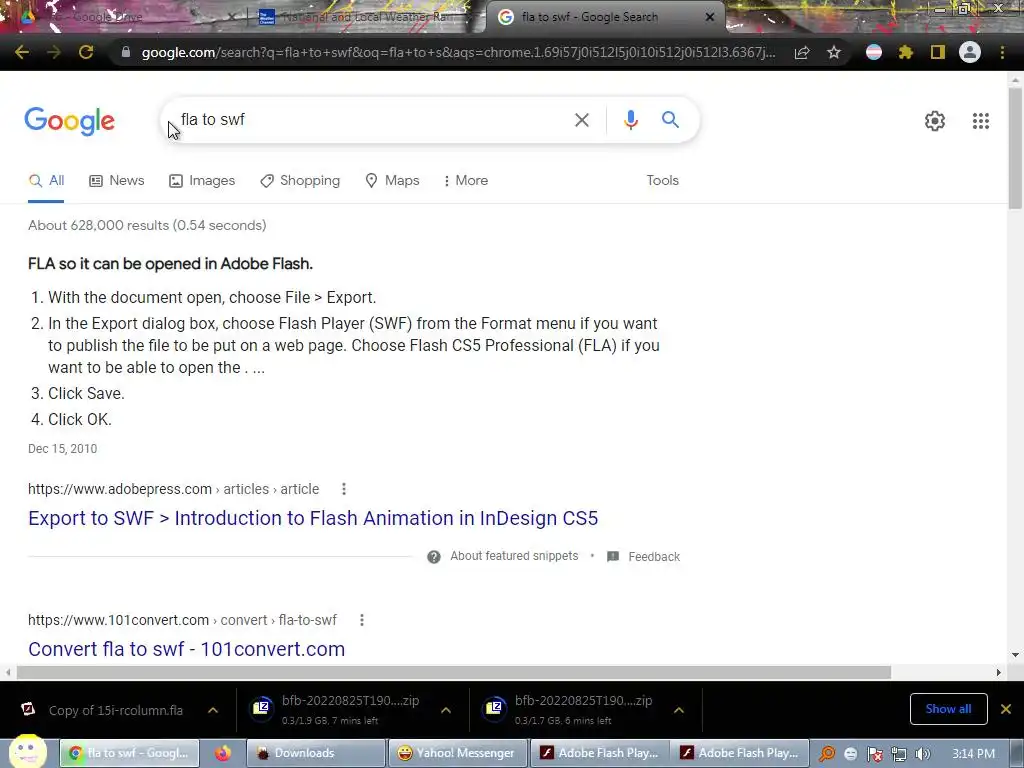Bookmark this page with the star icon

(x=834, y=52)
